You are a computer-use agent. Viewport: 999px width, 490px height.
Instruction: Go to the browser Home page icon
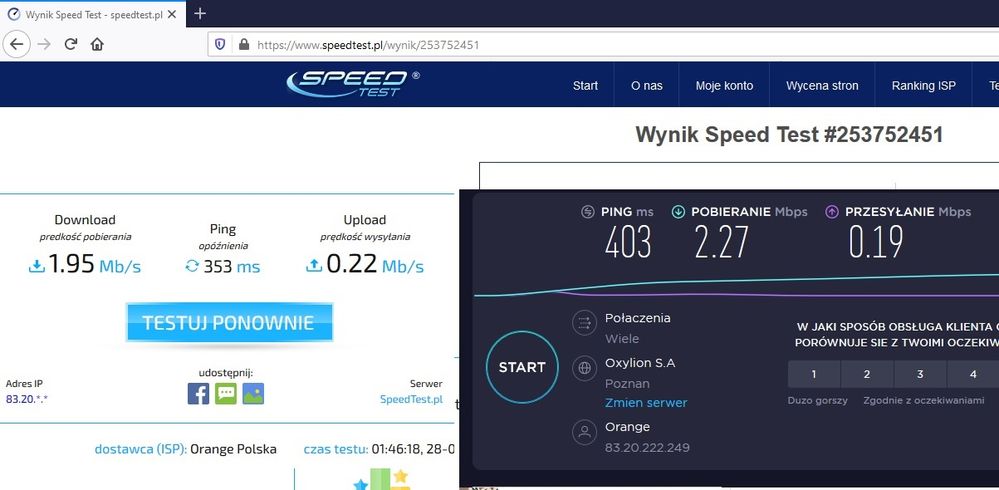tap(97, 44)
